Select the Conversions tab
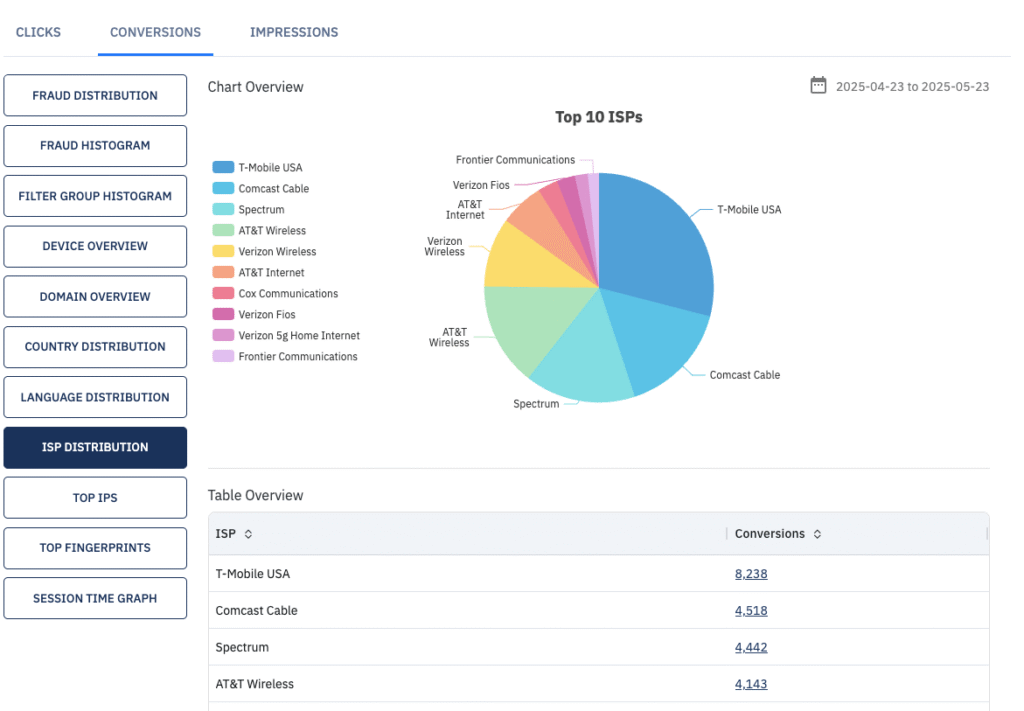 155,32
